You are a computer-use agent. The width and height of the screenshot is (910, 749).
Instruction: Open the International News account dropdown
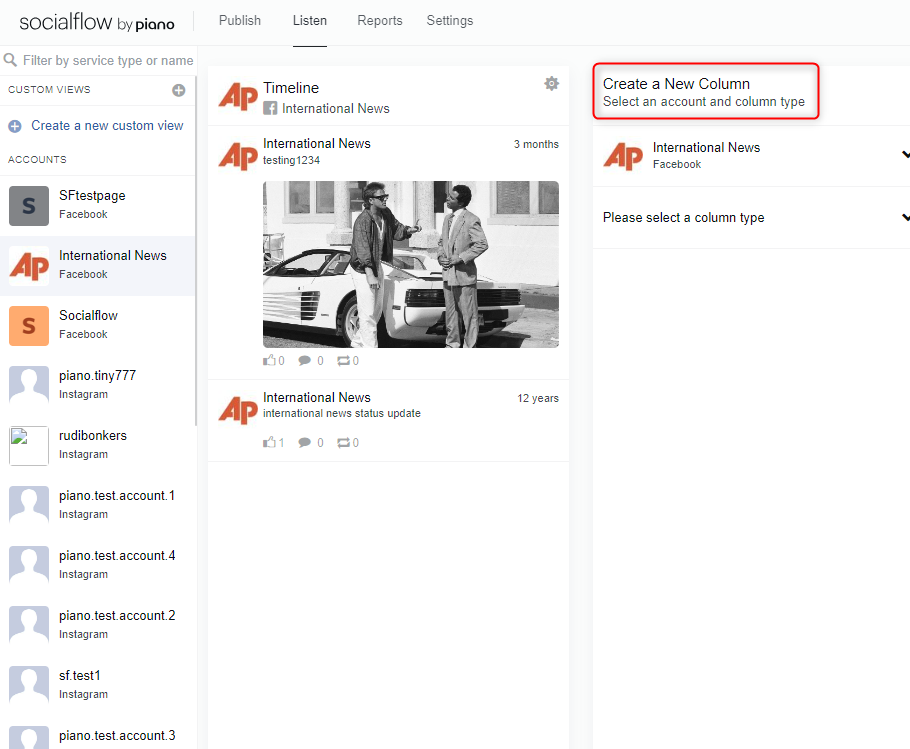[752, 155]
